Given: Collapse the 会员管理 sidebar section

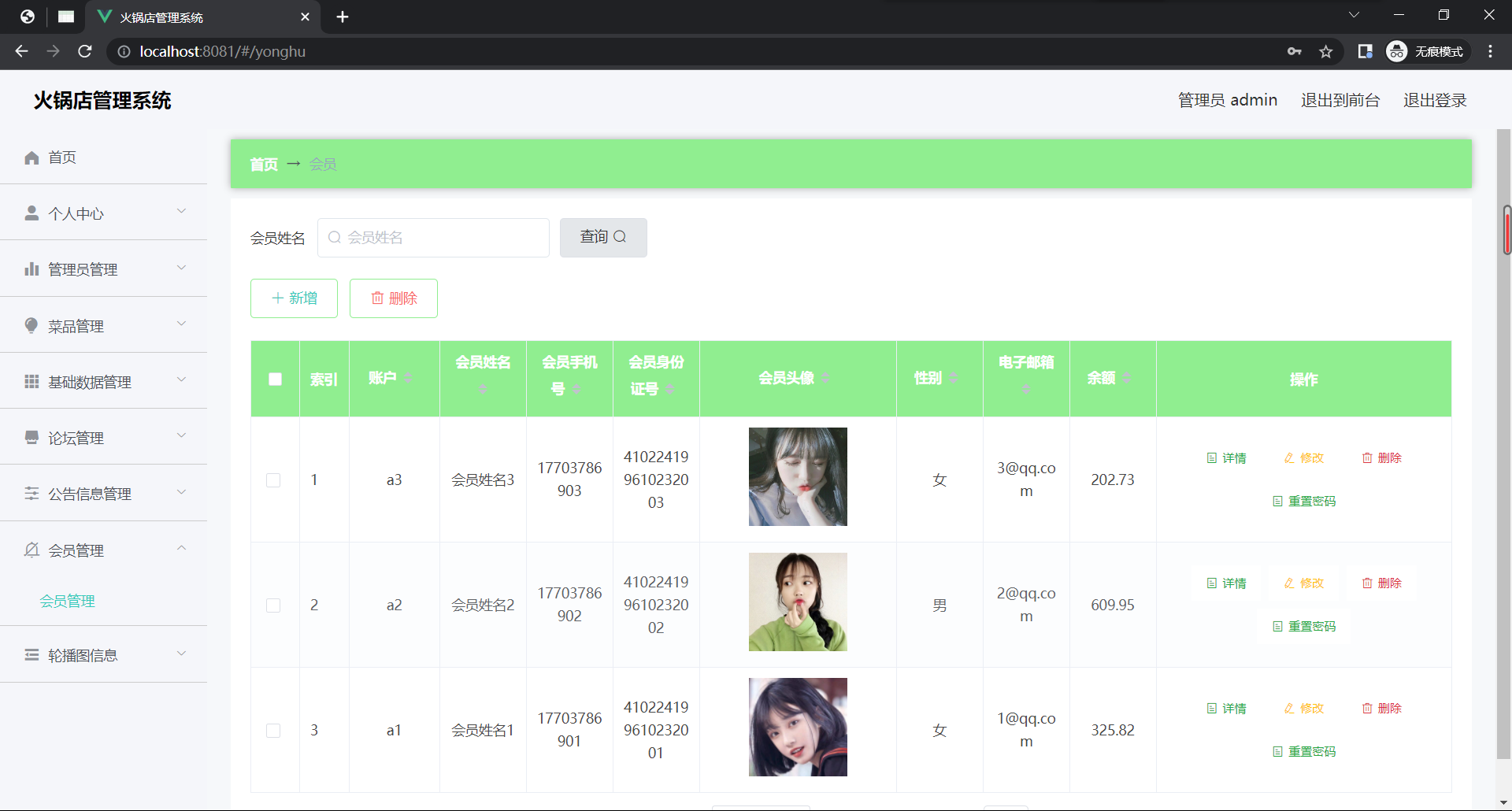Looking at the screenshot, I should 181,548.
